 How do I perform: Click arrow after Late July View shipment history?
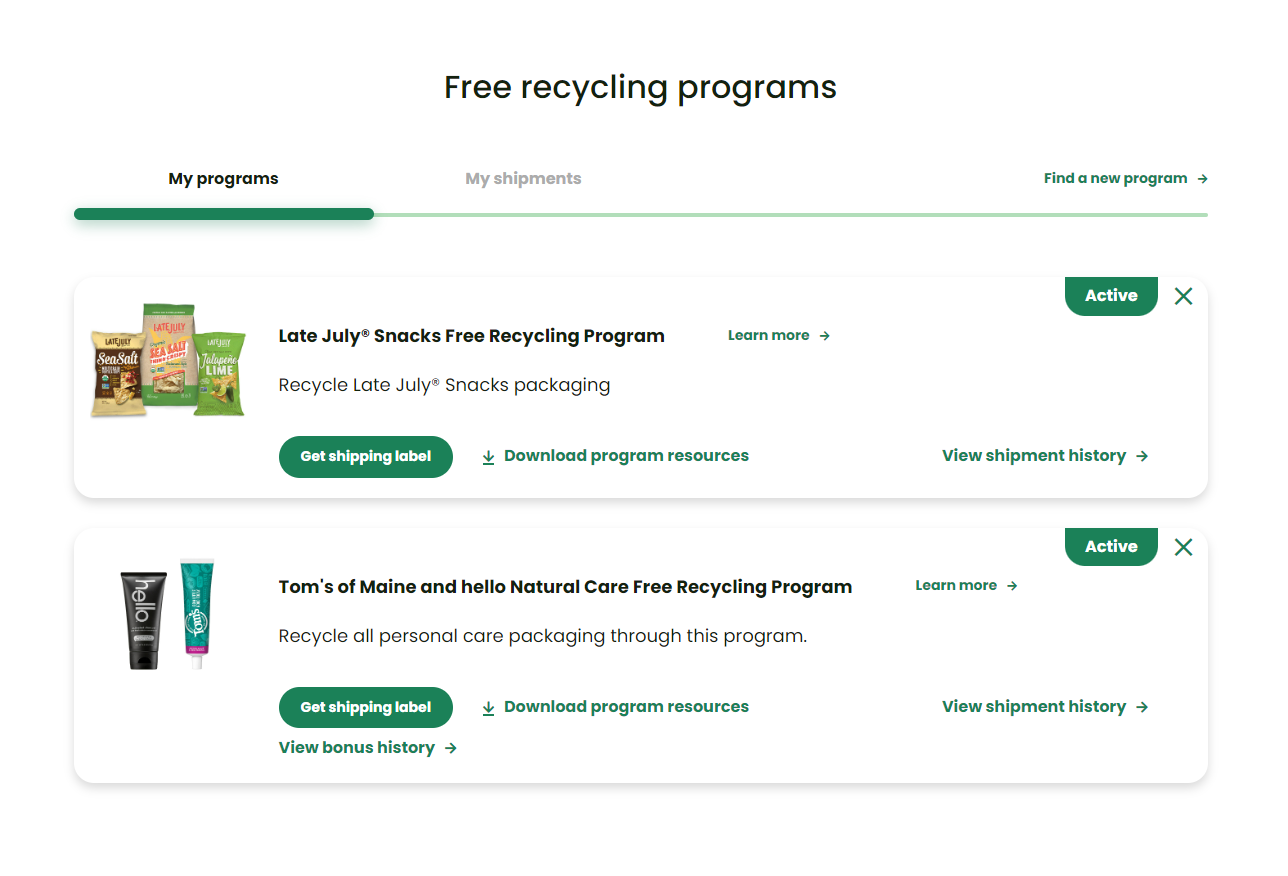coord(1142,456)
